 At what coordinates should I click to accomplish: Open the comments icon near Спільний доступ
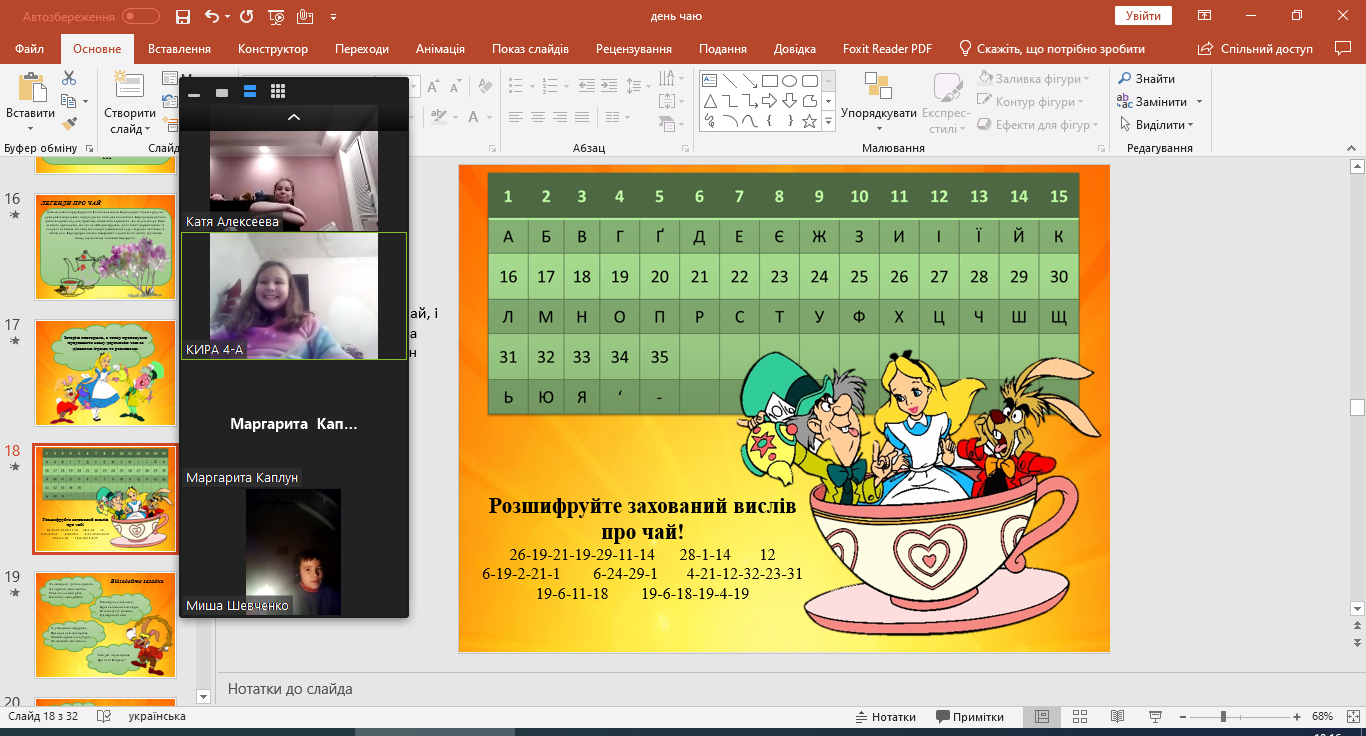1343,48
